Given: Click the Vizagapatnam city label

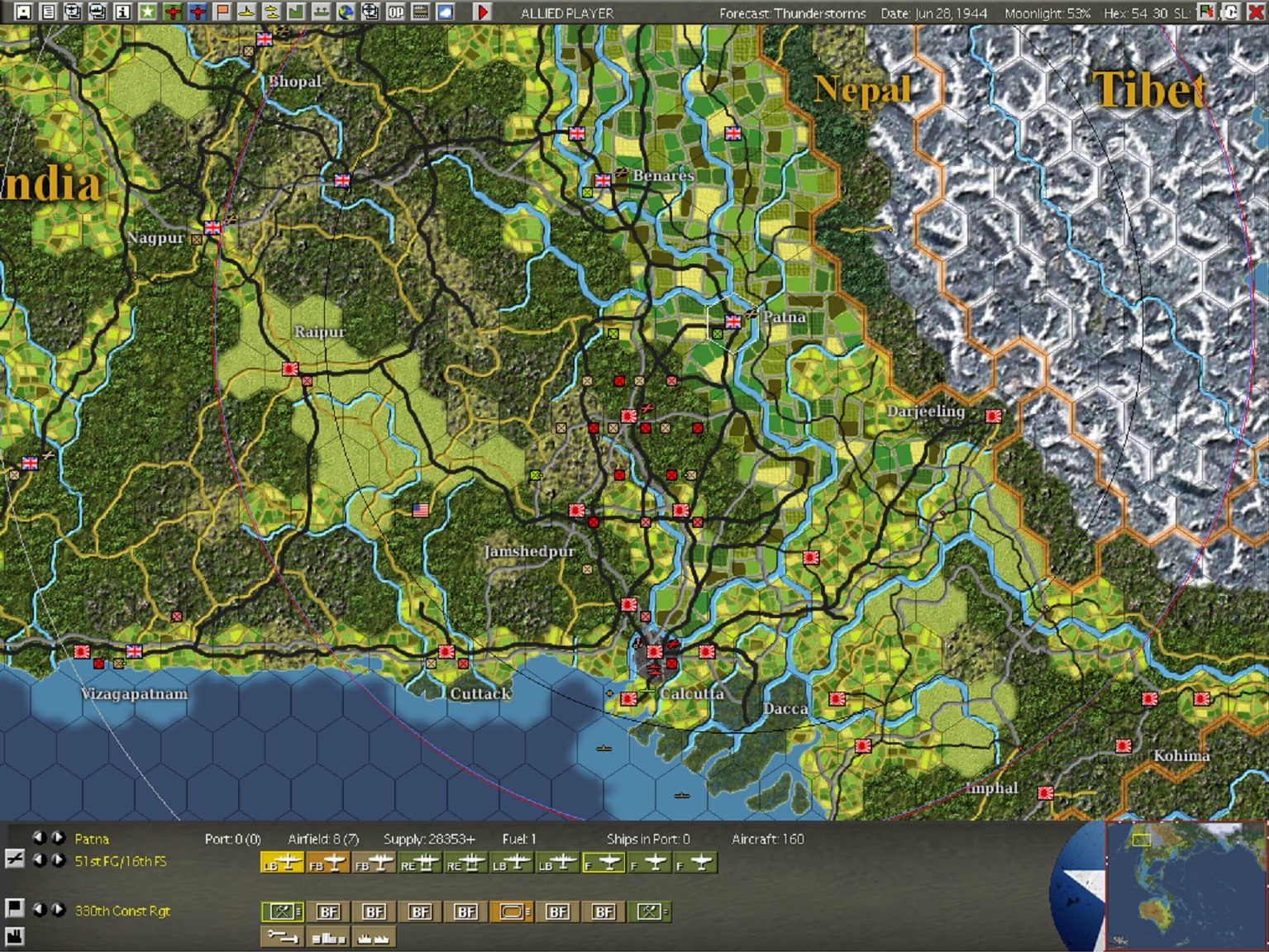Looking at the screenshot, I should (134, 693).
